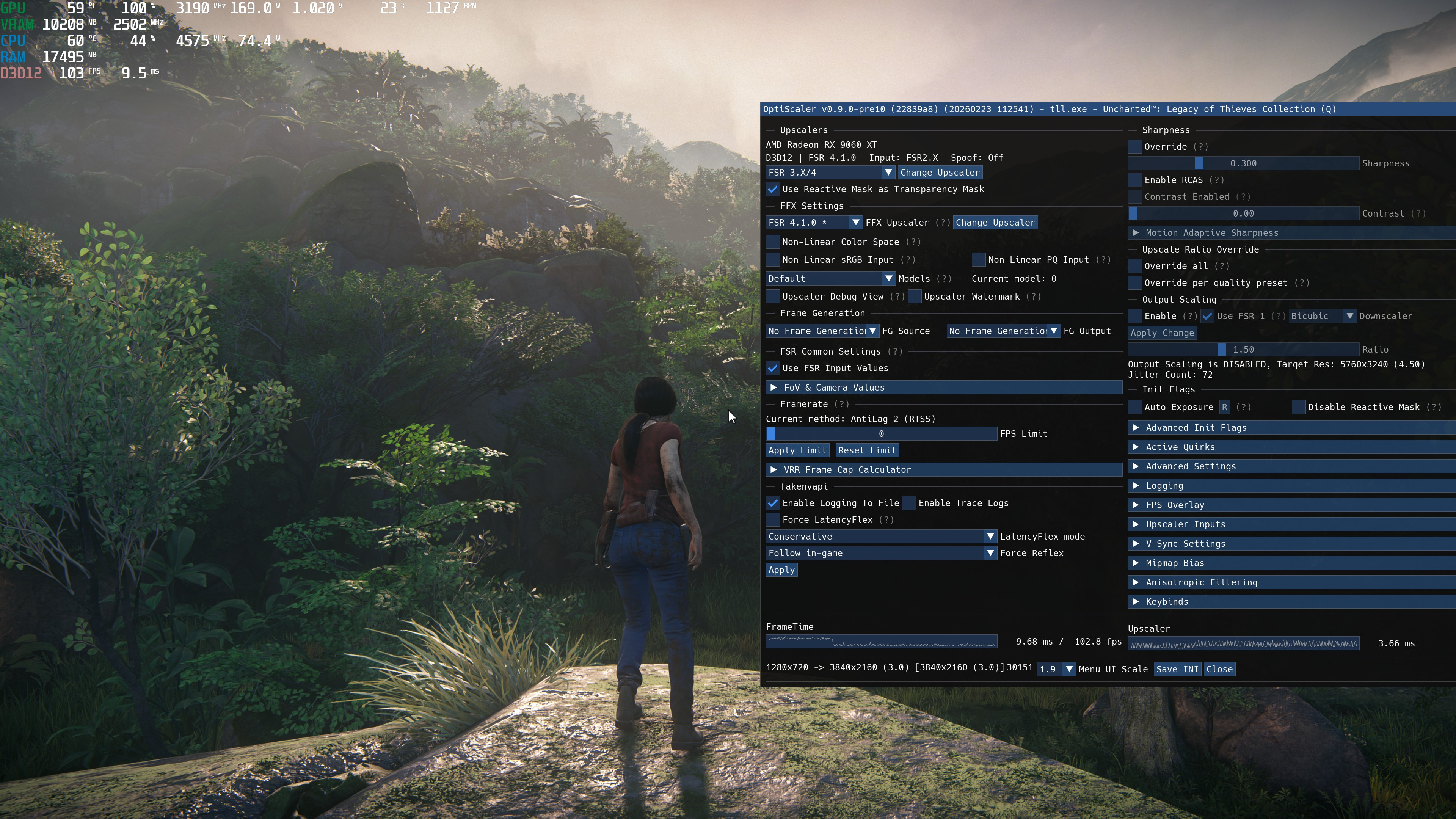Enable Auto Exposure init flag
Image resolution: width=1456 pixels, height=819 pixels.
[1135, 408]
